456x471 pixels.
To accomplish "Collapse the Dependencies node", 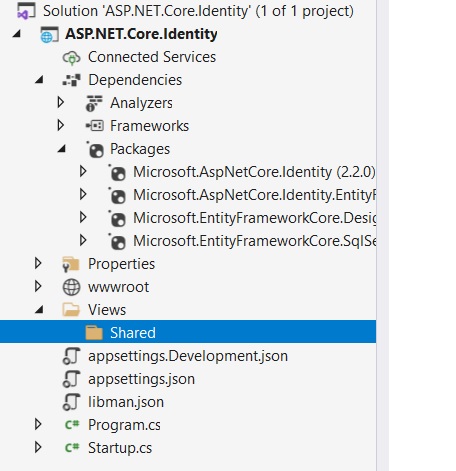I will [39, 80].
